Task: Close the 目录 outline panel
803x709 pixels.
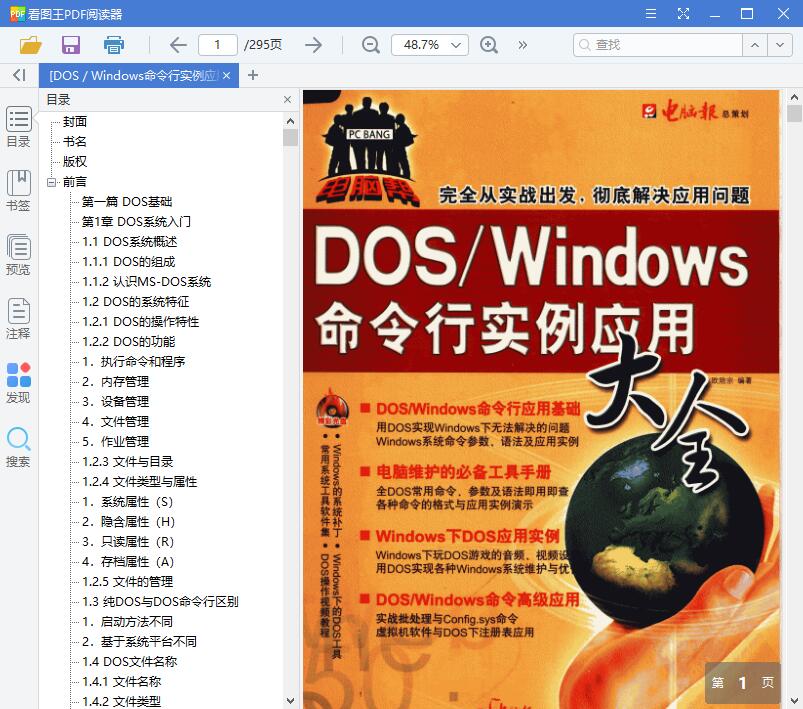Action: pos(287,99)
